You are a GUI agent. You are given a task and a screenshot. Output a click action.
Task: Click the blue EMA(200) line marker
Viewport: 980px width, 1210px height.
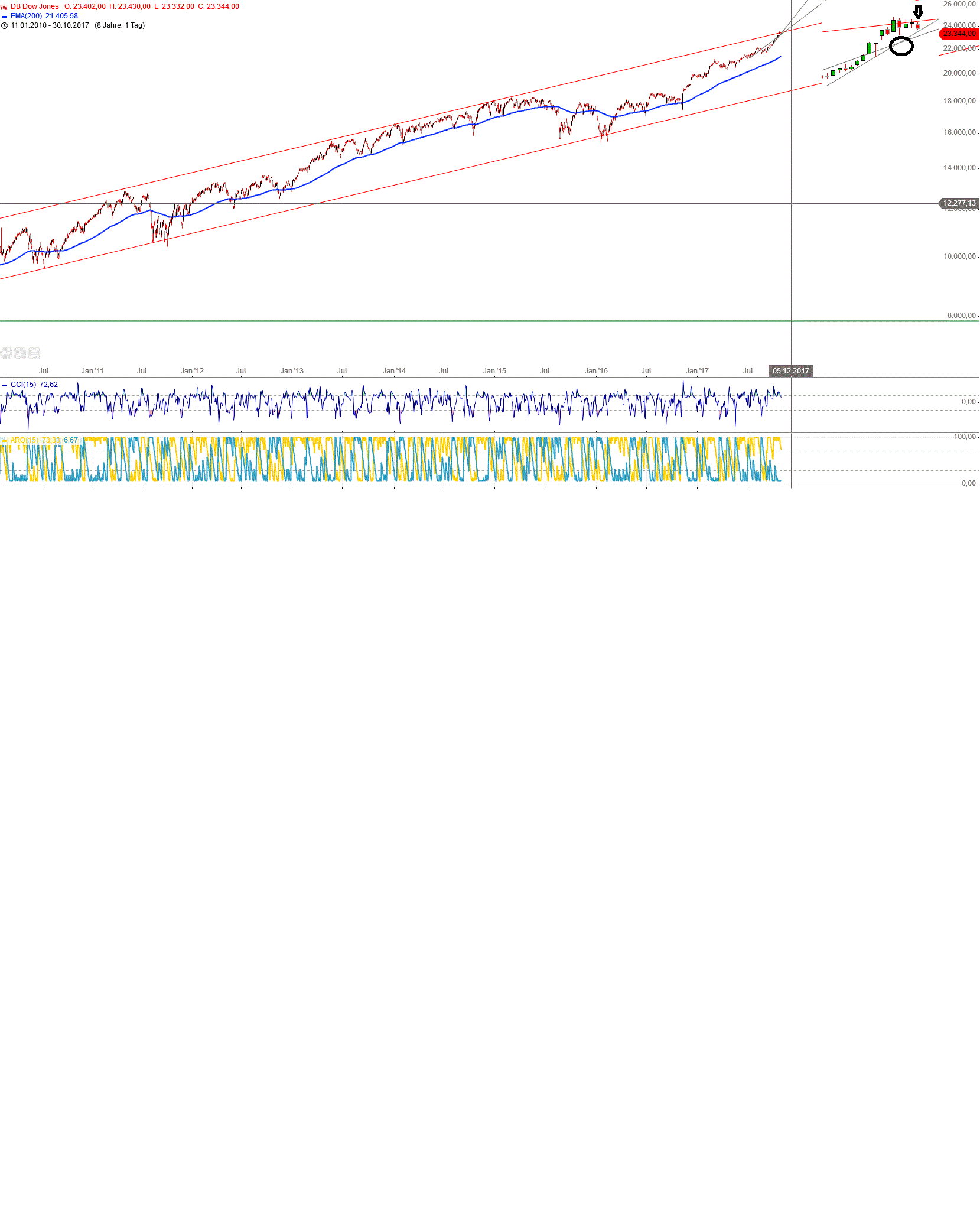pyautogui.click(x=5, y=17)
